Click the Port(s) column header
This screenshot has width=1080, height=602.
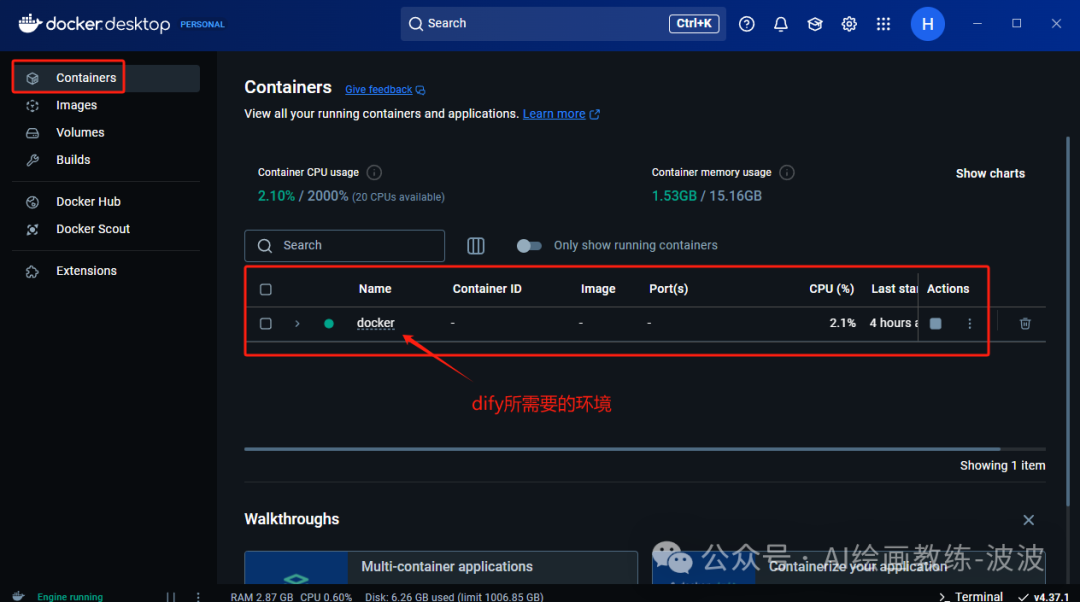[669, 289]
